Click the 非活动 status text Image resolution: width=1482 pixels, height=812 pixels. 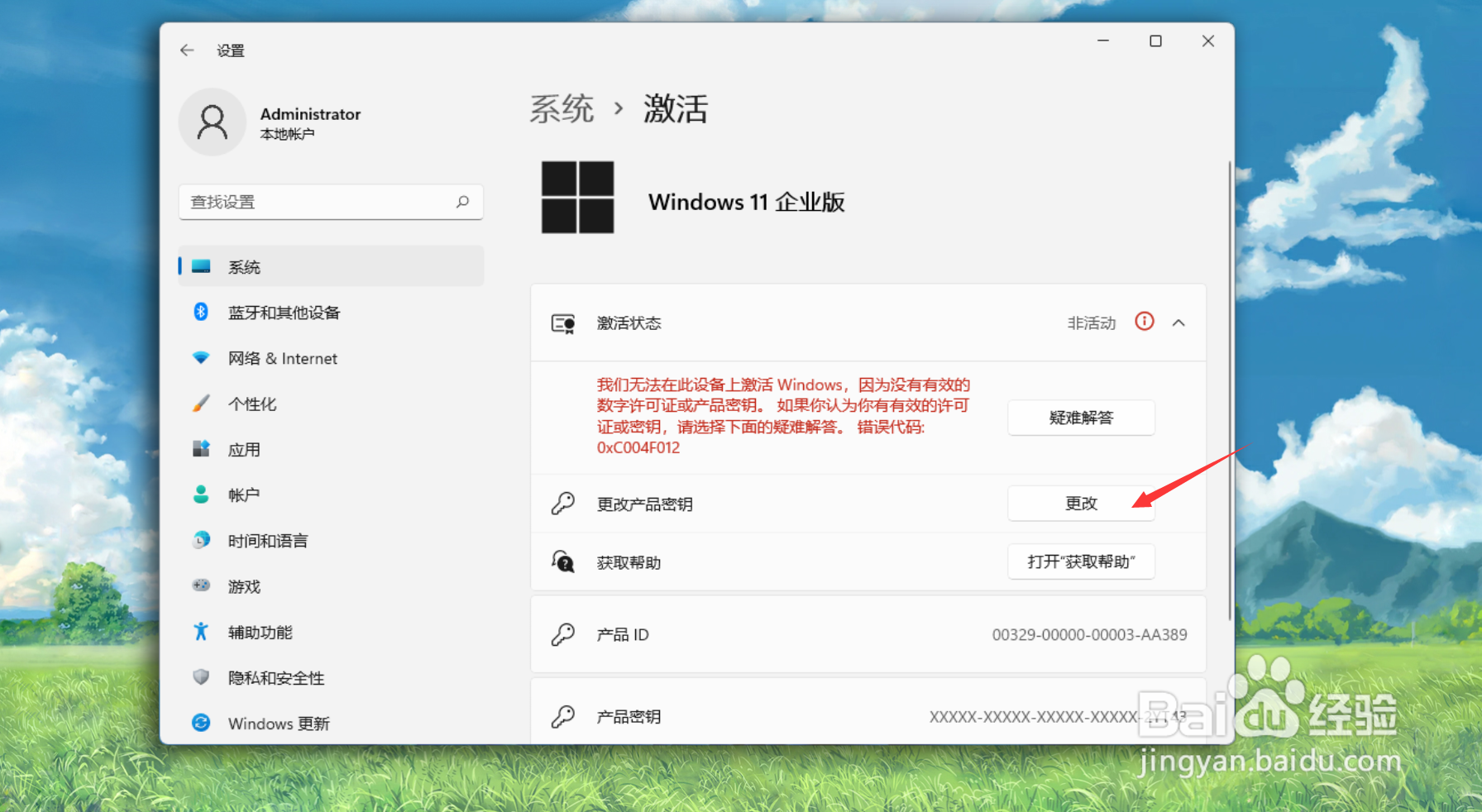click(1091, 323)
